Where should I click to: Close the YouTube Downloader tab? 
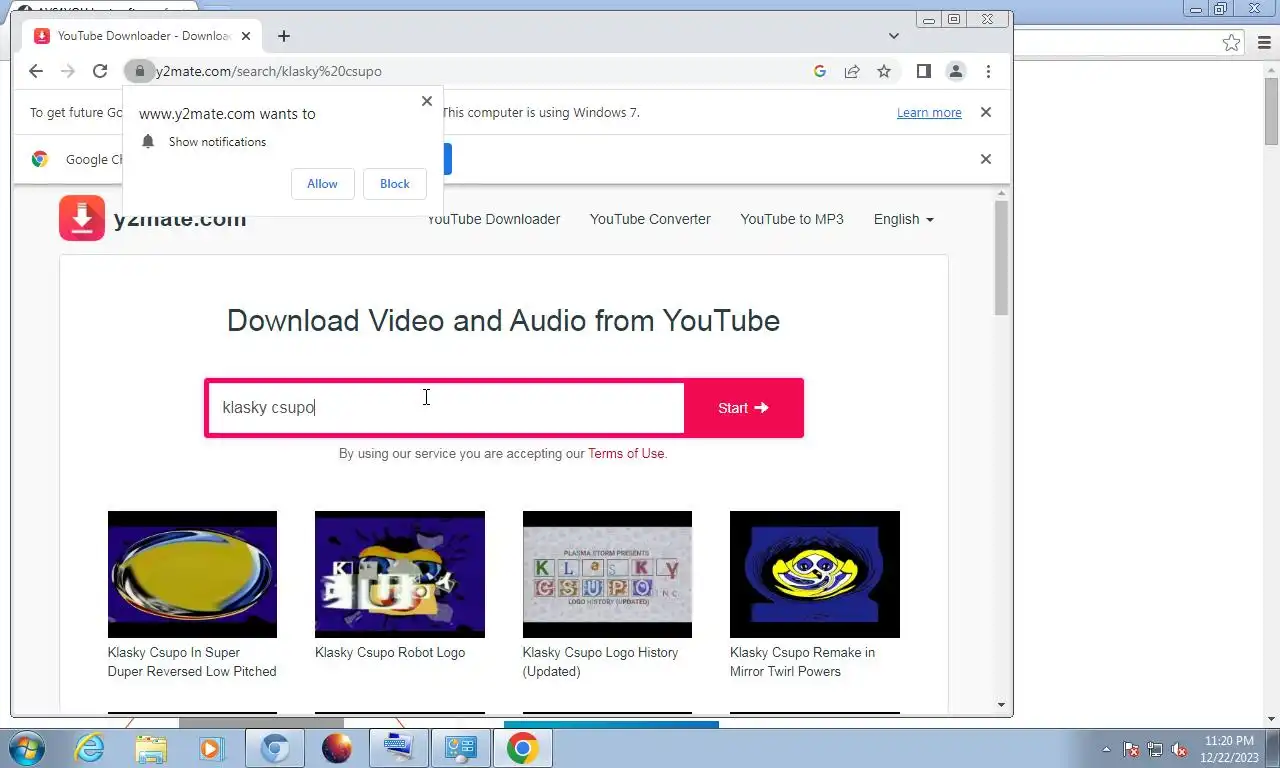point(246,36)
